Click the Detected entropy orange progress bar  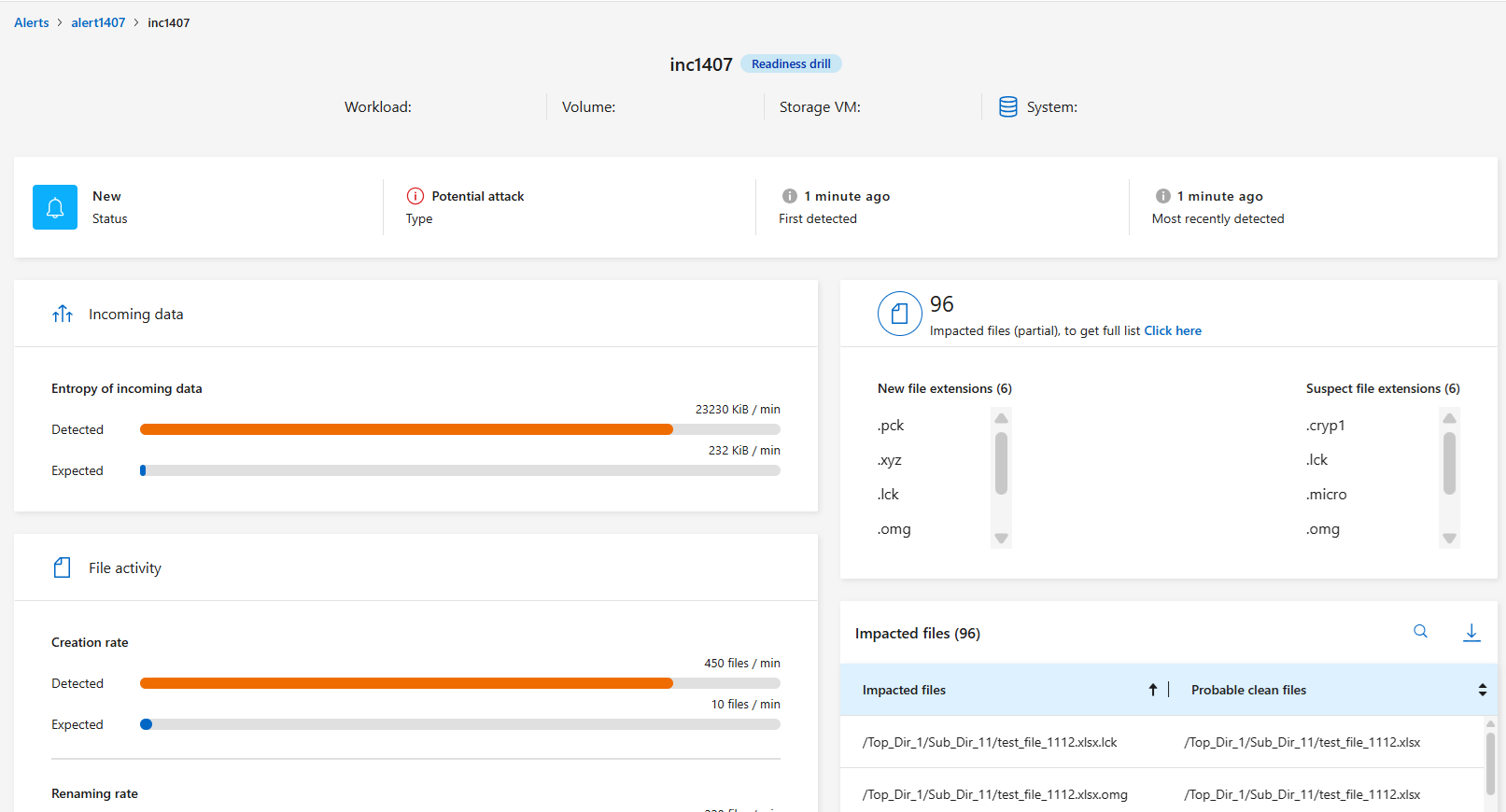[406, 429]
